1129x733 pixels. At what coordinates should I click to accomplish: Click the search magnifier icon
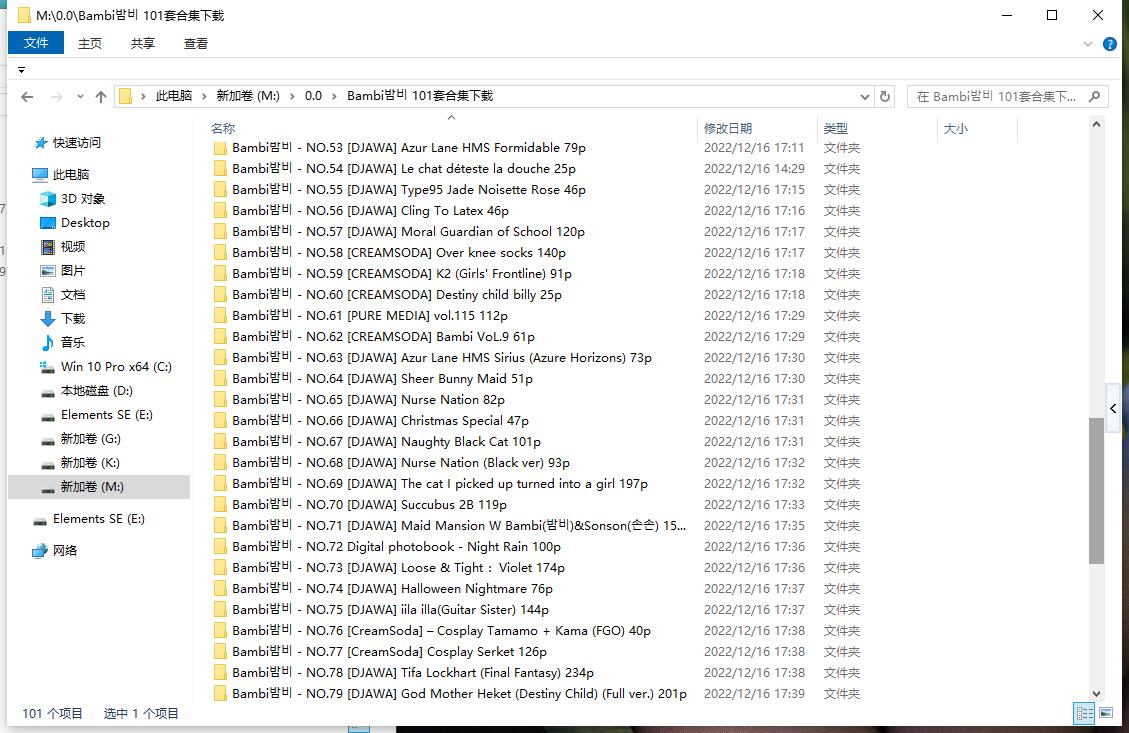click(x=1094, y=96)
